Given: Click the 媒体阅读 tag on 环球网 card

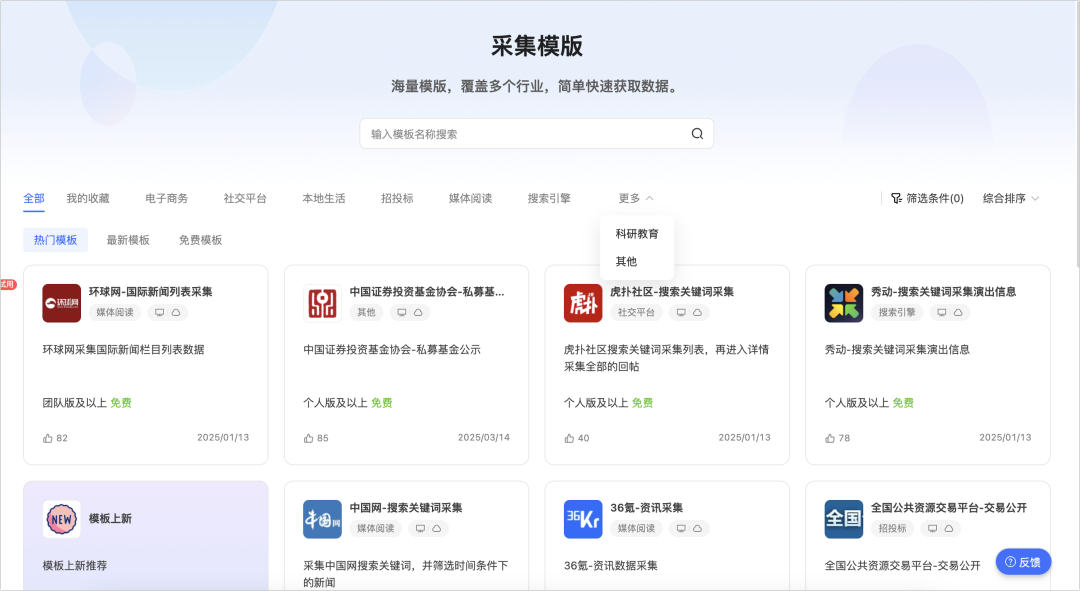Looking at the screenshot, I should click(115, 313).
